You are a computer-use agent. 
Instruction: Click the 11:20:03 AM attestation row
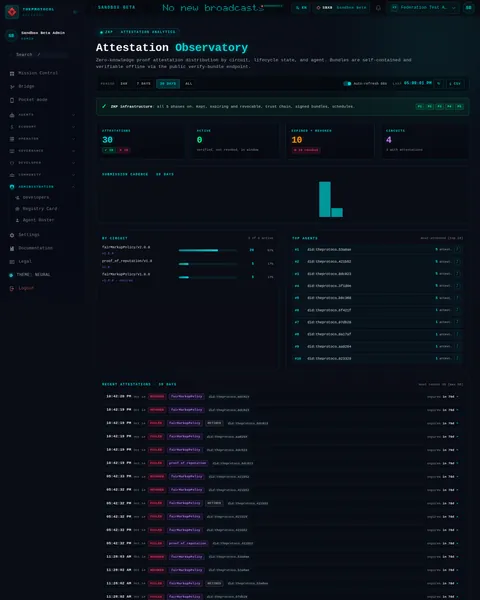[x=282, y=557]
